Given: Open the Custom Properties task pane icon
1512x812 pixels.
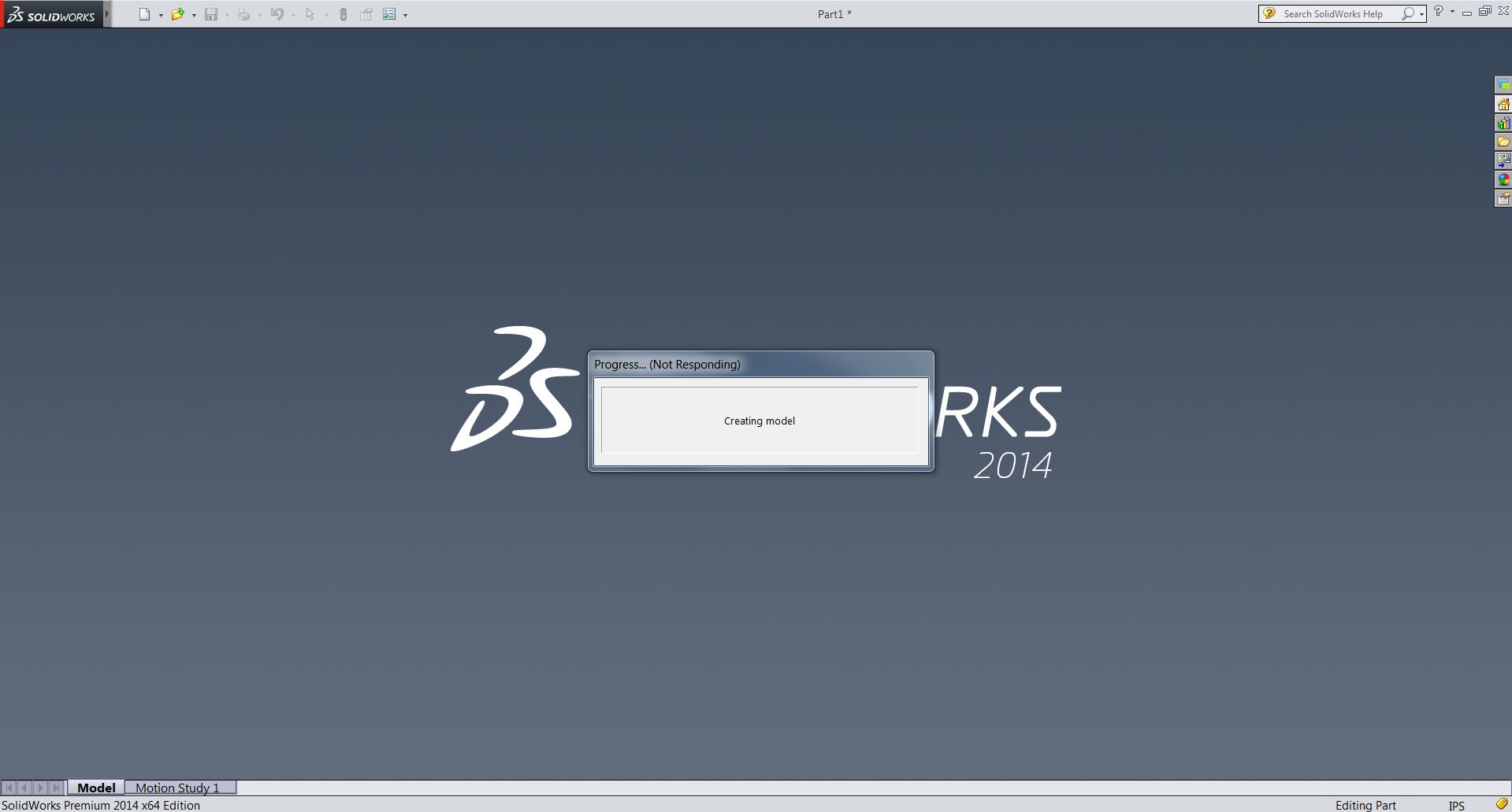Looking at the screenshot, I should (x=1503, y=198).
